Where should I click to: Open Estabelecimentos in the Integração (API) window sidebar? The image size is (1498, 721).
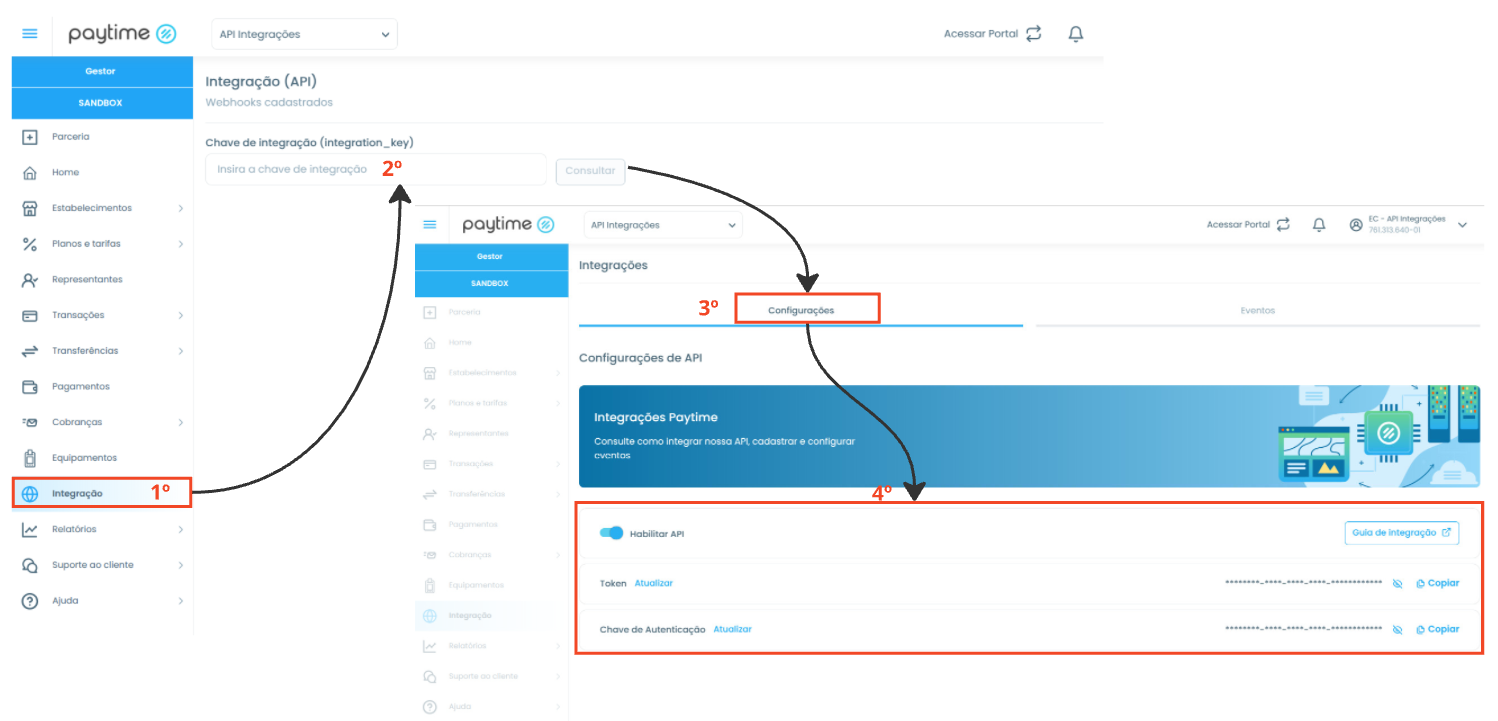102,208
